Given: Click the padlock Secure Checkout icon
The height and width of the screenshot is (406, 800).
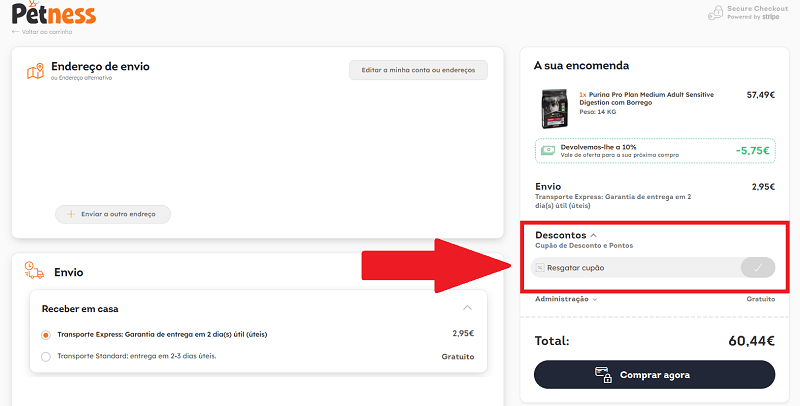Looking at the screenshot, I should [x=716, y=13].
